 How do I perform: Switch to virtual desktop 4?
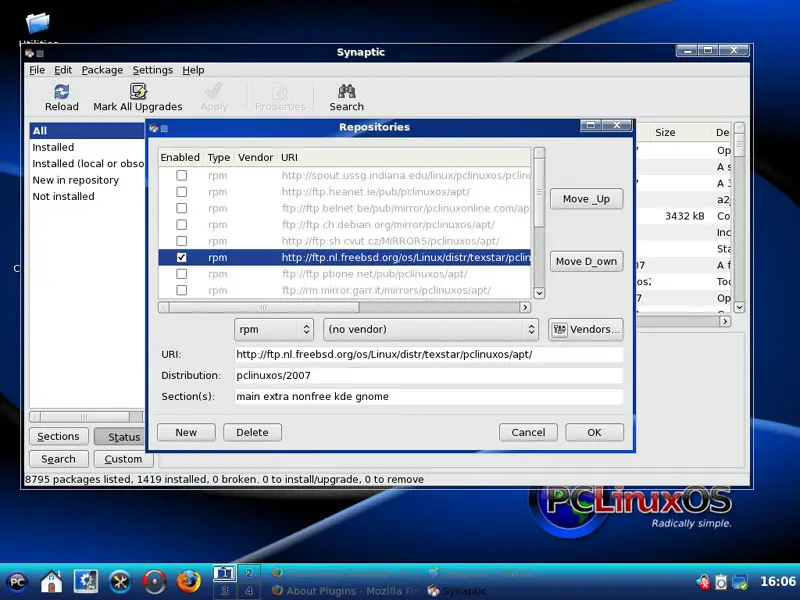click(248, 590)
